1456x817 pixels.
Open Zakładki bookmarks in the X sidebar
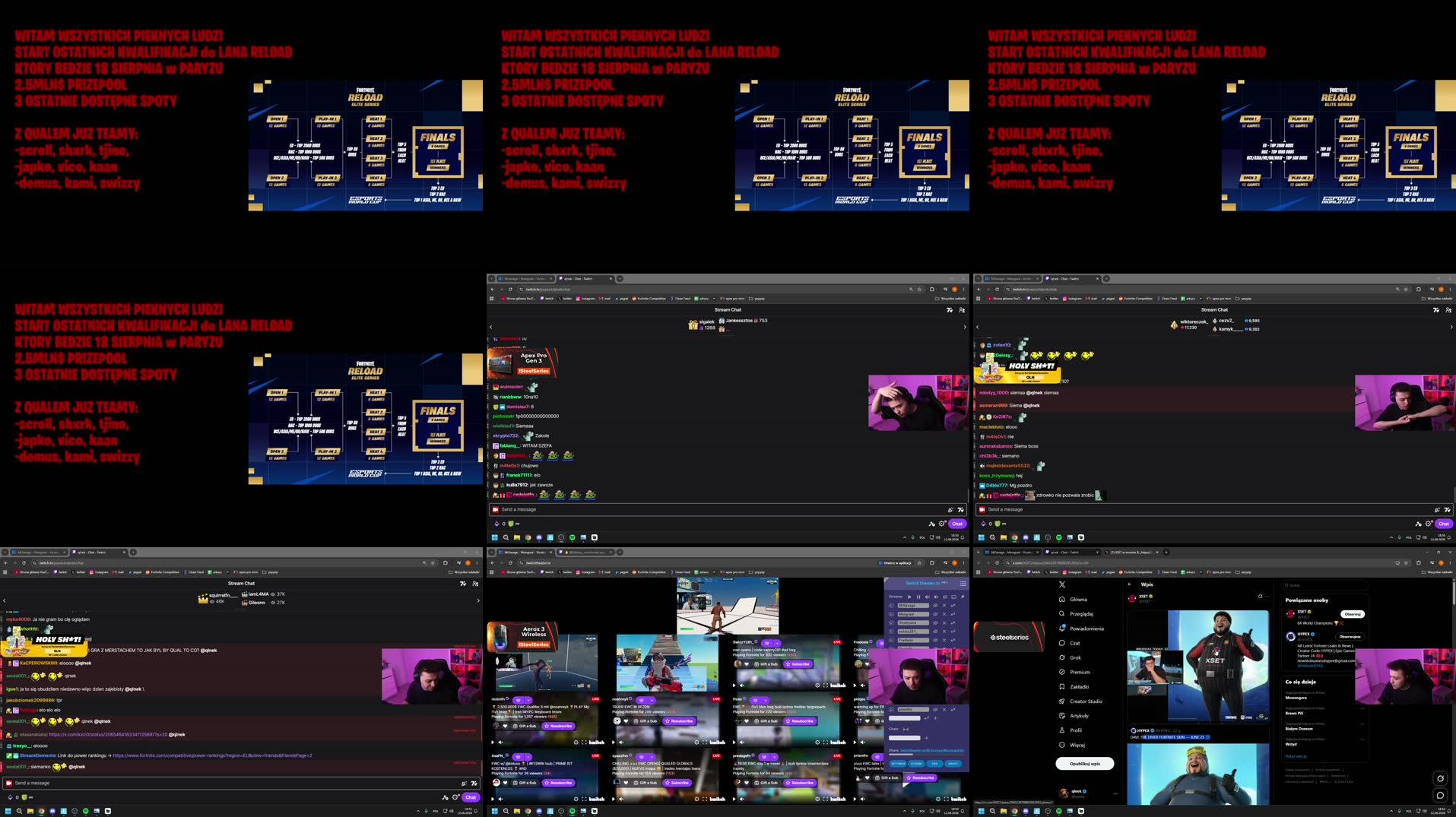coord(1074,686)
